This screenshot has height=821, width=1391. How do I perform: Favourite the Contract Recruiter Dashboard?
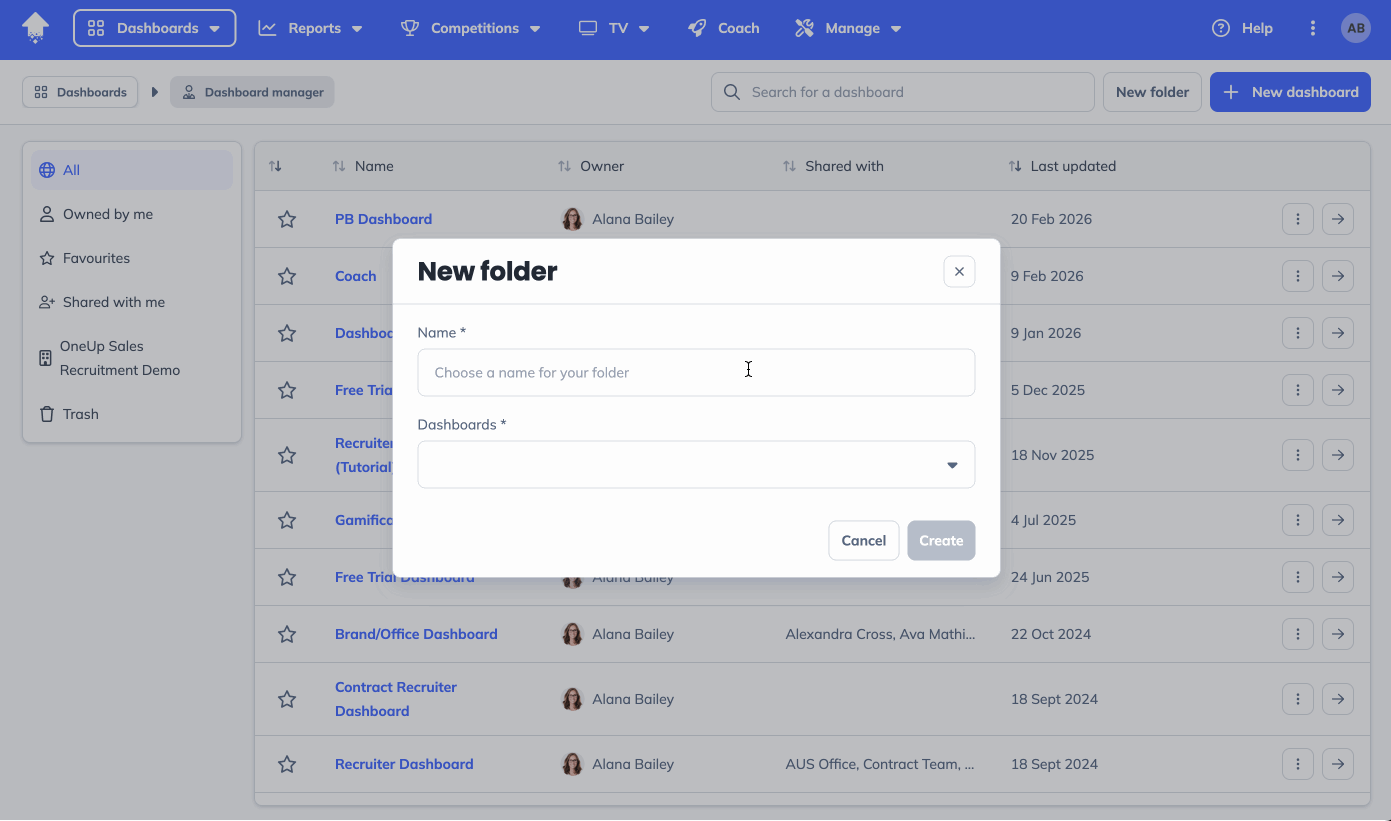coord(287,699)
